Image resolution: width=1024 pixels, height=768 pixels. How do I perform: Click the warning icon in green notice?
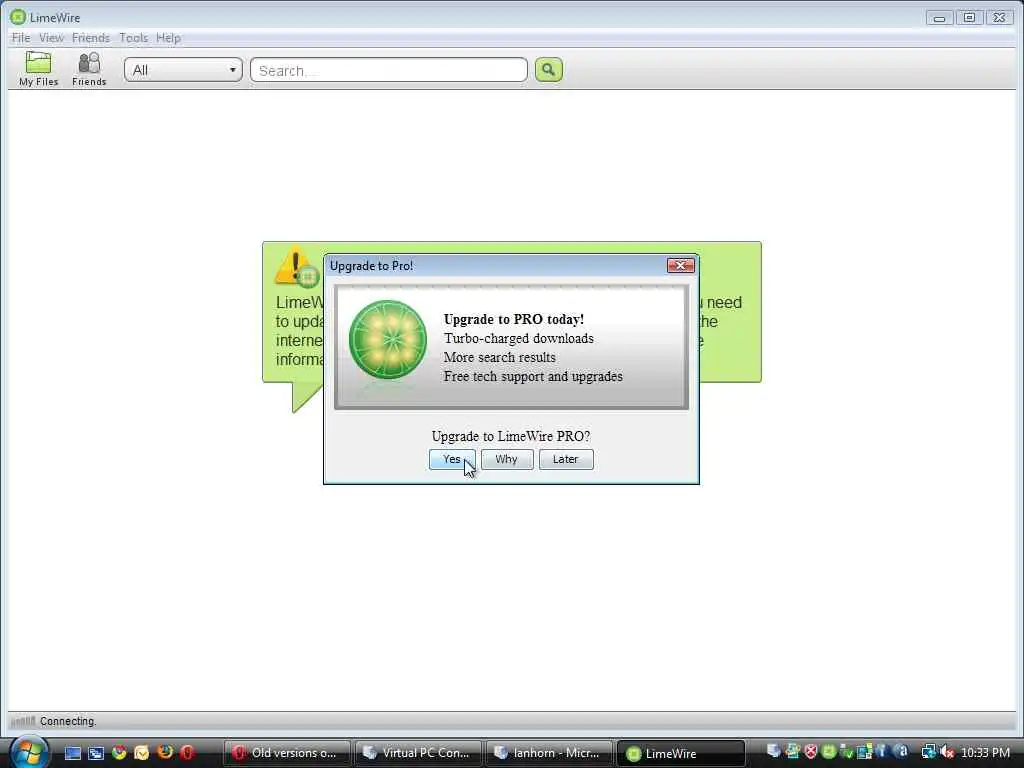click(x=294, y=266)
